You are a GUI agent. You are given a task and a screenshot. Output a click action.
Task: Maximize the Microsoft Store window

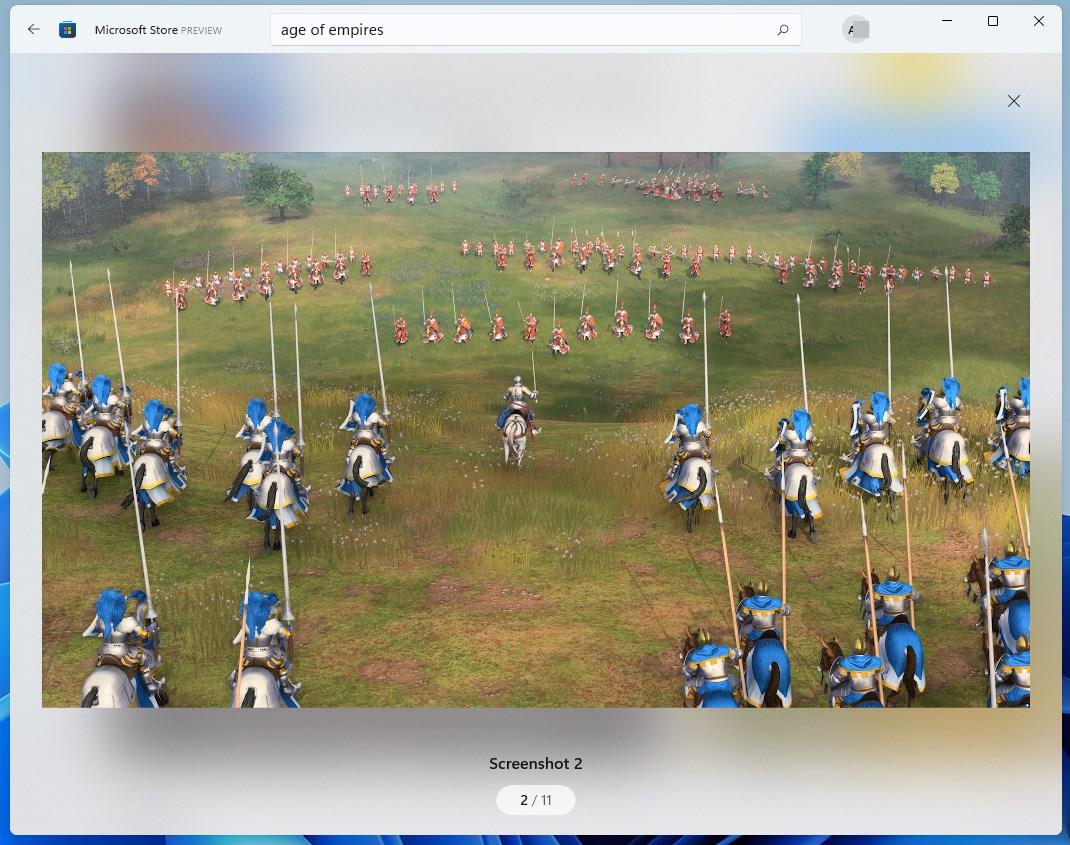pos(993,21)
